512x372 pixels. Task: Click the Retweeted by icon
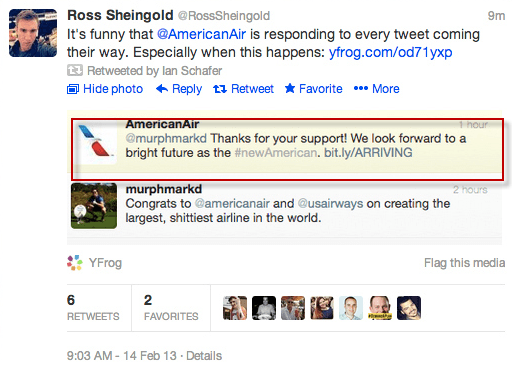75,70
